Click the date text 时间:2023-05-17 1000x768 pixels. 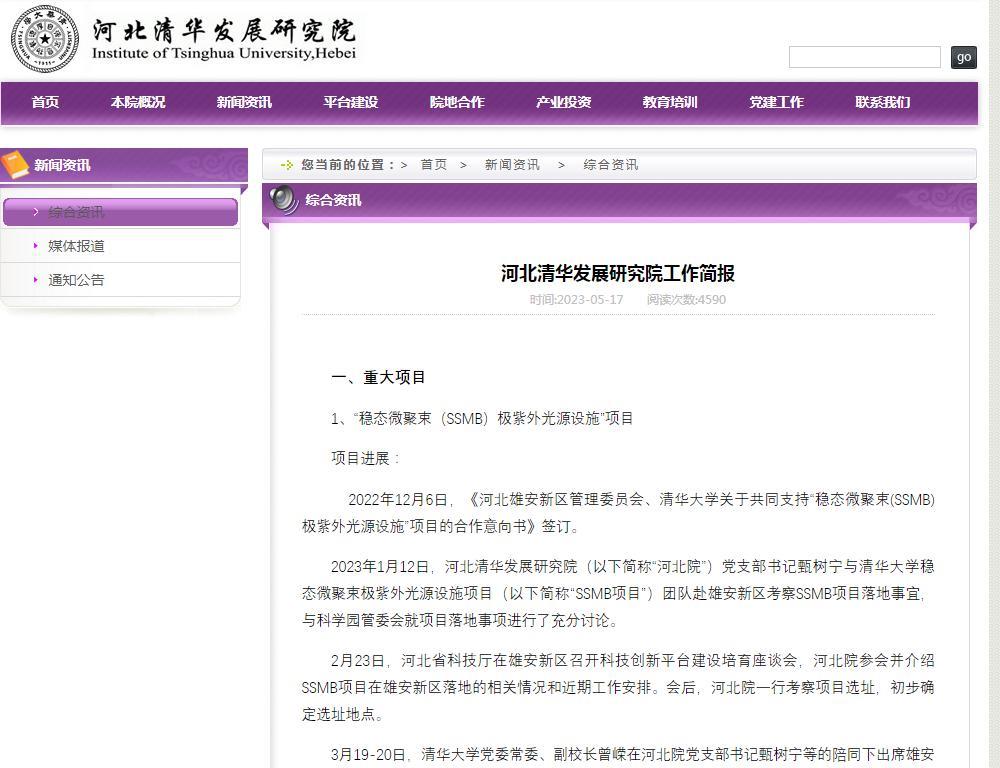(577, 300)
